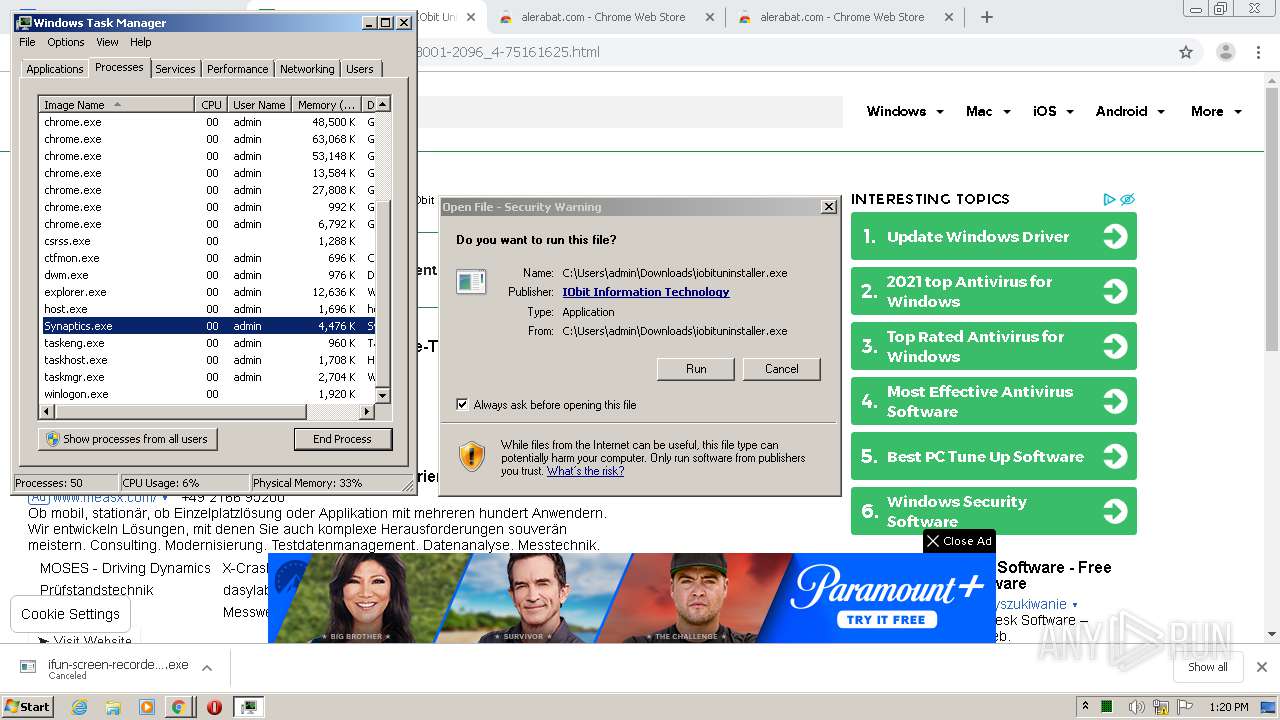
Task: Select the winlogon.exe process row
Action: [x=208, y=394]
